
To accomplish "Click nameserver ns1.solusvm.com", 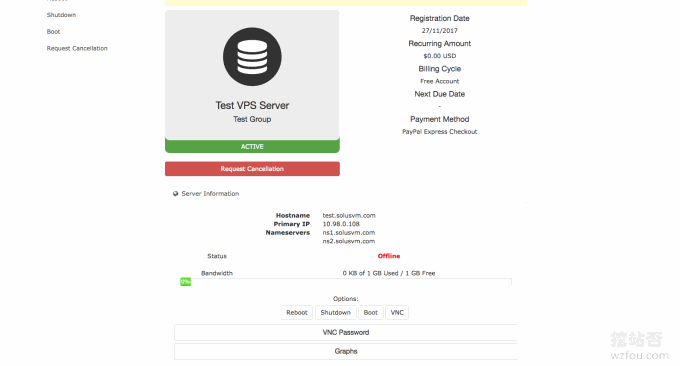I will point(349,233).
